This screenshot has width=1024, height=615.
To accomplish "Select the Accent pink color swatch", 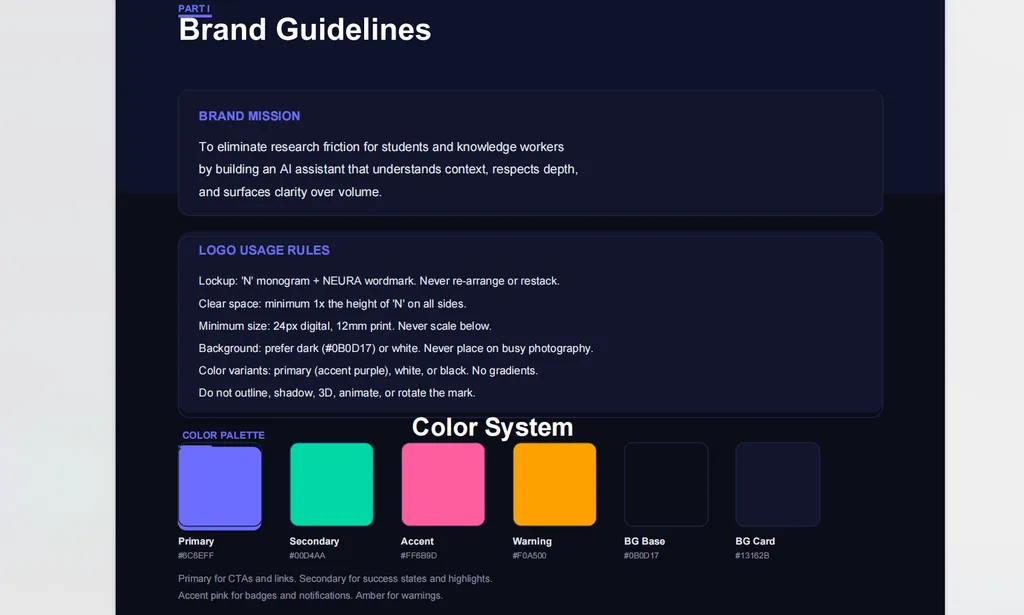I will pyautogui.click(x=443, y=484).
